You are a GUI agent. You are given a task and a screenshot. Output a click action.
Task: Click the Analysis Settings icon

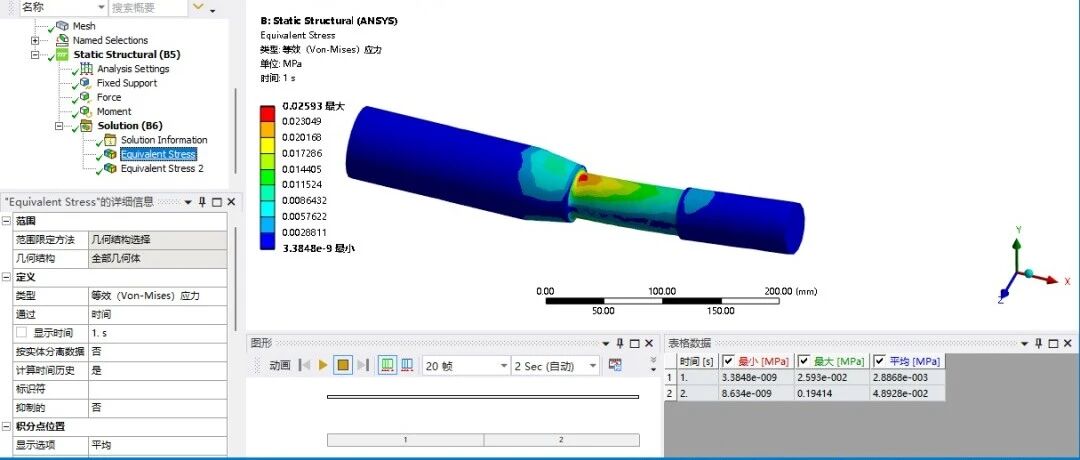point(86,68)
